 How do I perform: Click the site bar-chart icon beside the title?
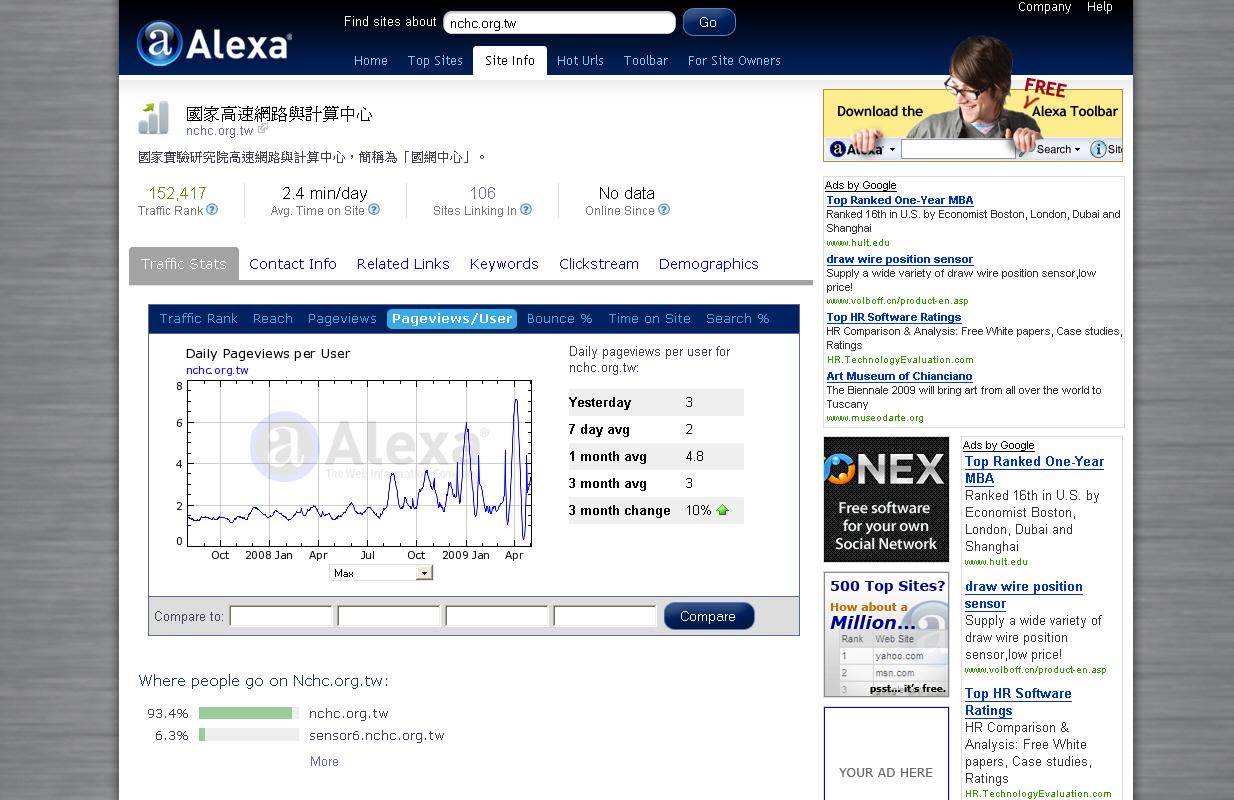click(154, 118)
